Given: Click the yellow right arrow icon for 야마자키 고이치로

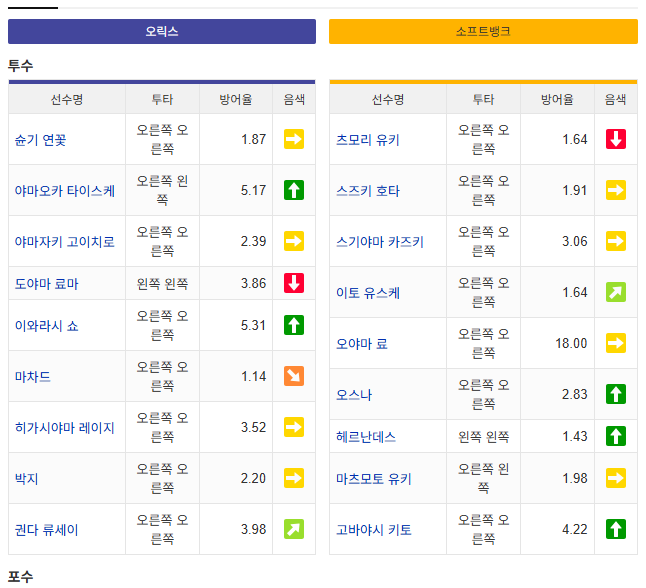Looking at the screenshot, I should [x=294, y=241].
